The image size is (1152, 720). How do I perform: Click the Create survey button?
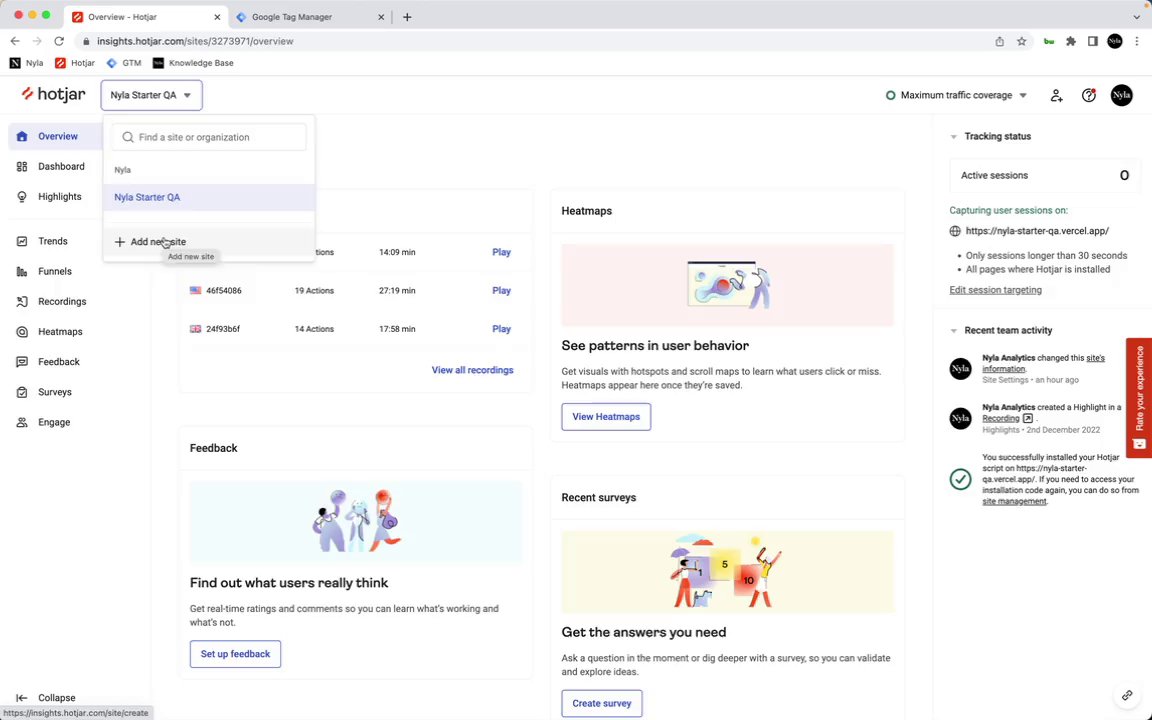[602, 703]
